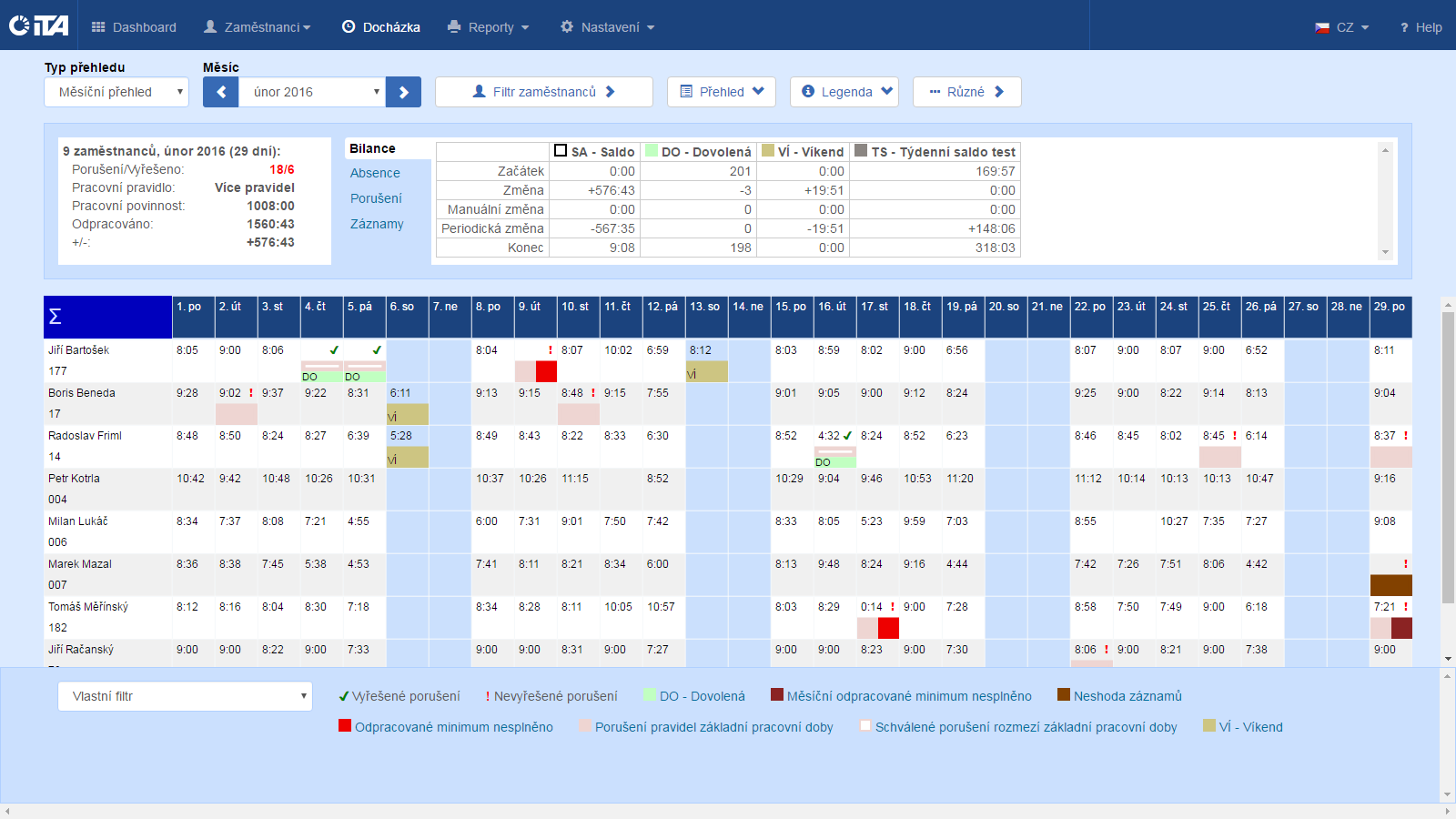Screen dimensions: 1456x819
Task: Click the Filtr zaměstnanců button
Action: click(x=544, y=92)
